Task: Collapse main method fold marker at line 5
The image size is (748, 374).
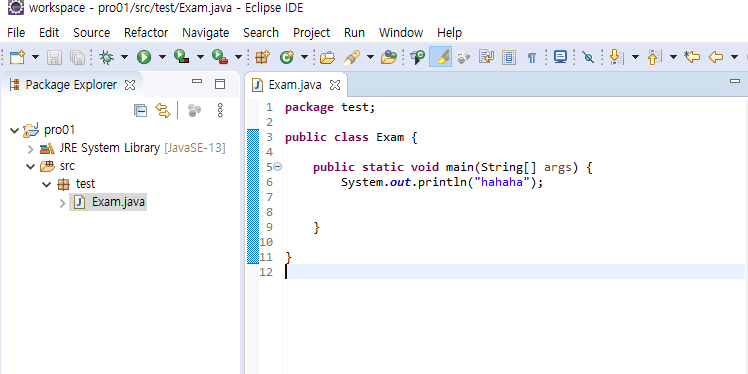Action: [278, 166]
